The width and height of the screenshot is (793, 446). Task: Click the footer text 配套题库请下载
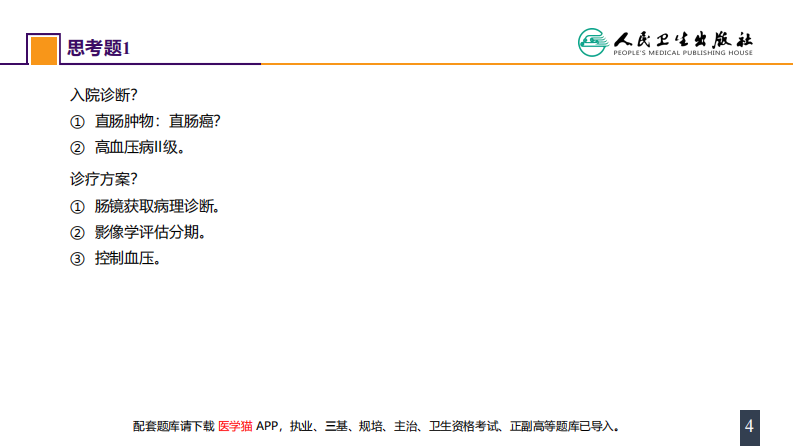click(x=173, y=426)
